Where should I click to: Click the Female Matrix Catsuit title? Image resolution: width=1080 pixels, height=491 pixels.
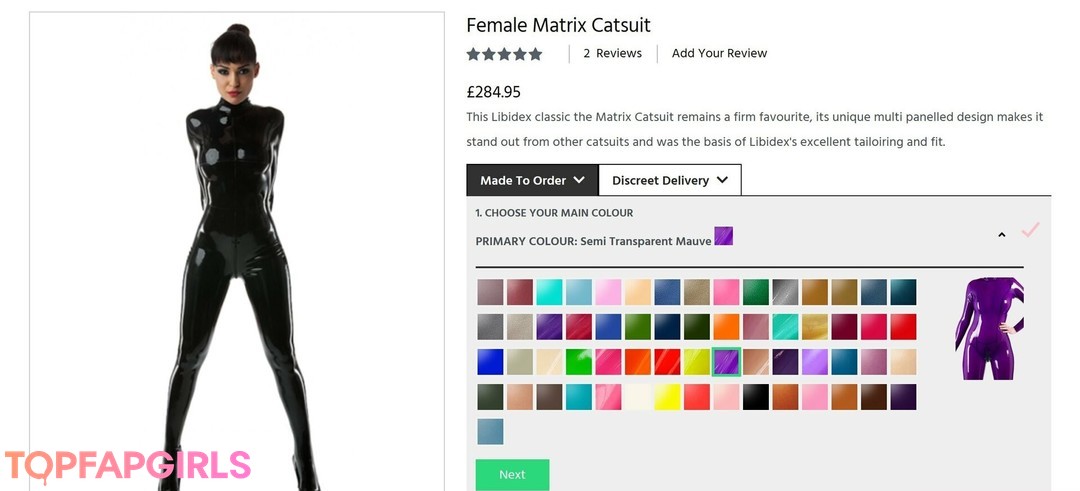(x=558, y=25)
